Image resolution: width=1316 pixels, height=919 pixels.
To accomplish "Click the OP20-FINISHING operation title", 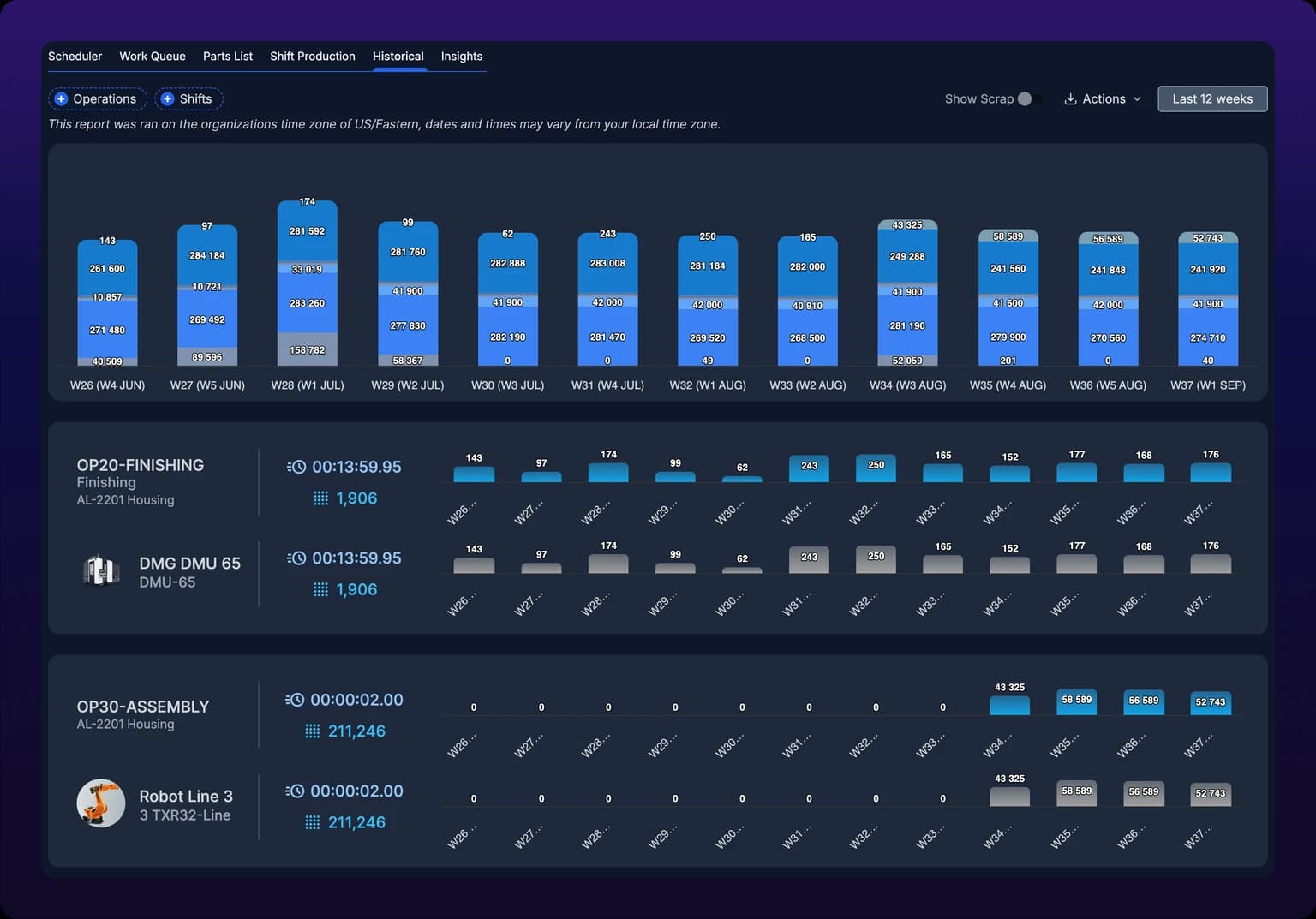I will tap(141, 465).
